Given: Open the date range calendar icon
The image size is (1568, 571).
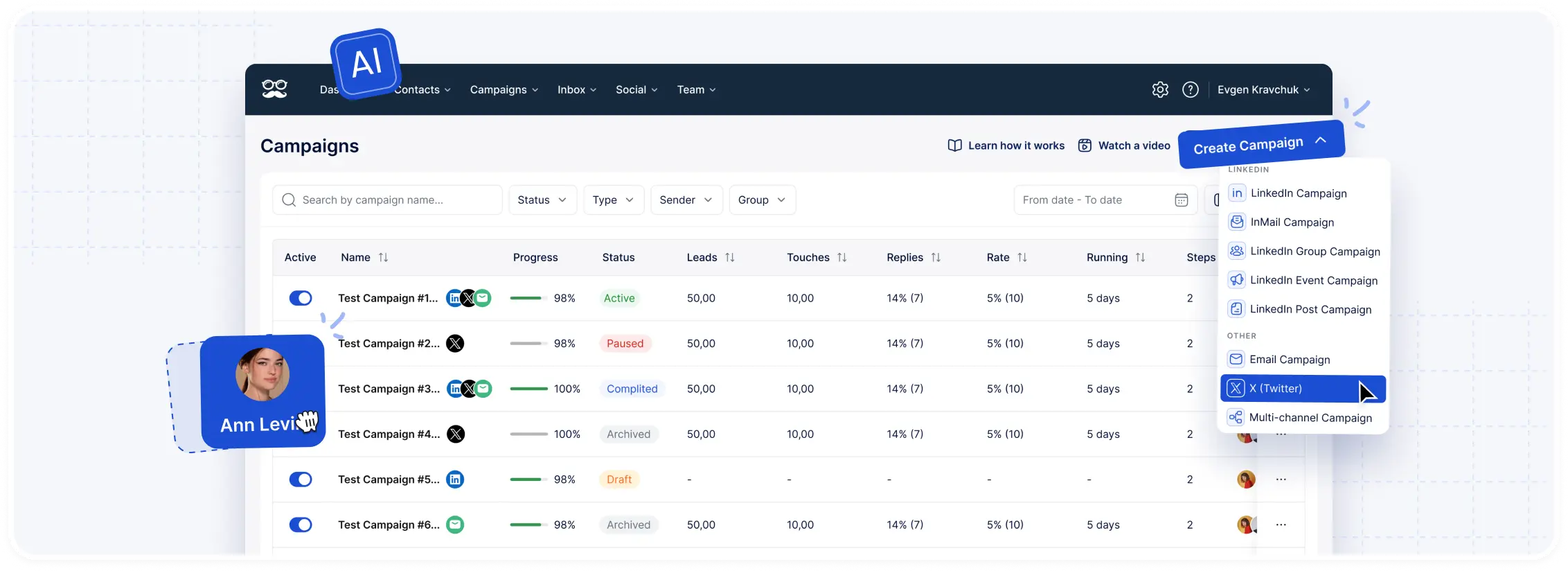Looking at the screenshot, I should (1181, 200).
